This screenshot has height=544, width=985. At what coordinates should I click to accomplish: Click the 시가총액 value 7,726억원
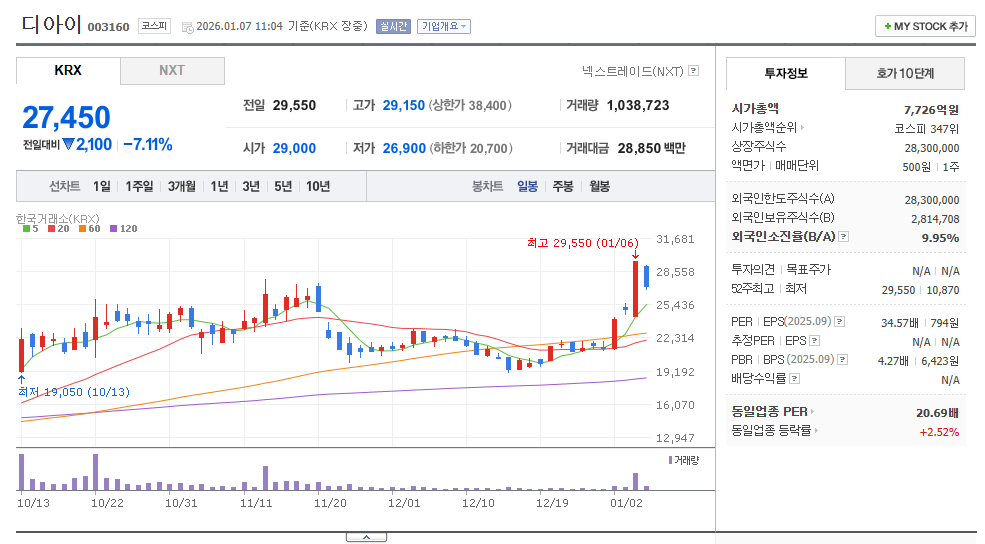pos(931,110)
